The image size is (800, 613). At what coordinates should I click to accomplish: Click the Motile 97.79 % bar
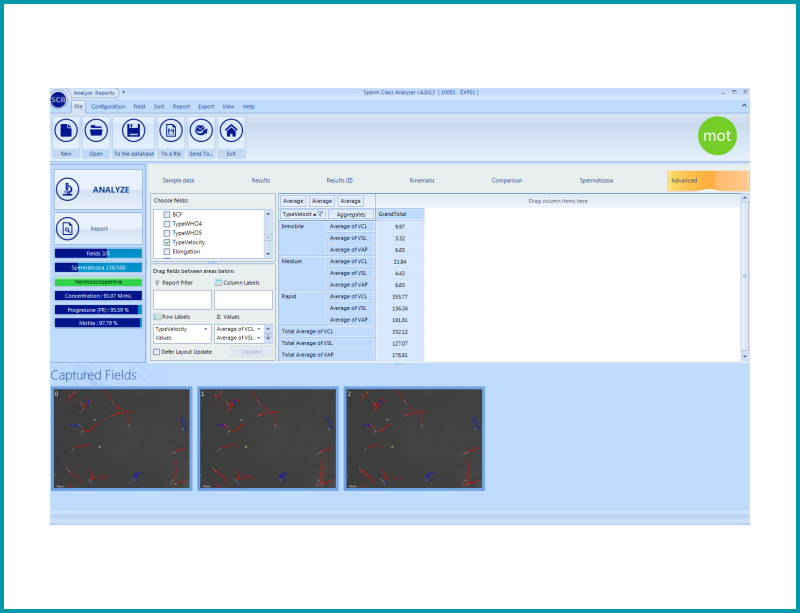tap(98, 323)
